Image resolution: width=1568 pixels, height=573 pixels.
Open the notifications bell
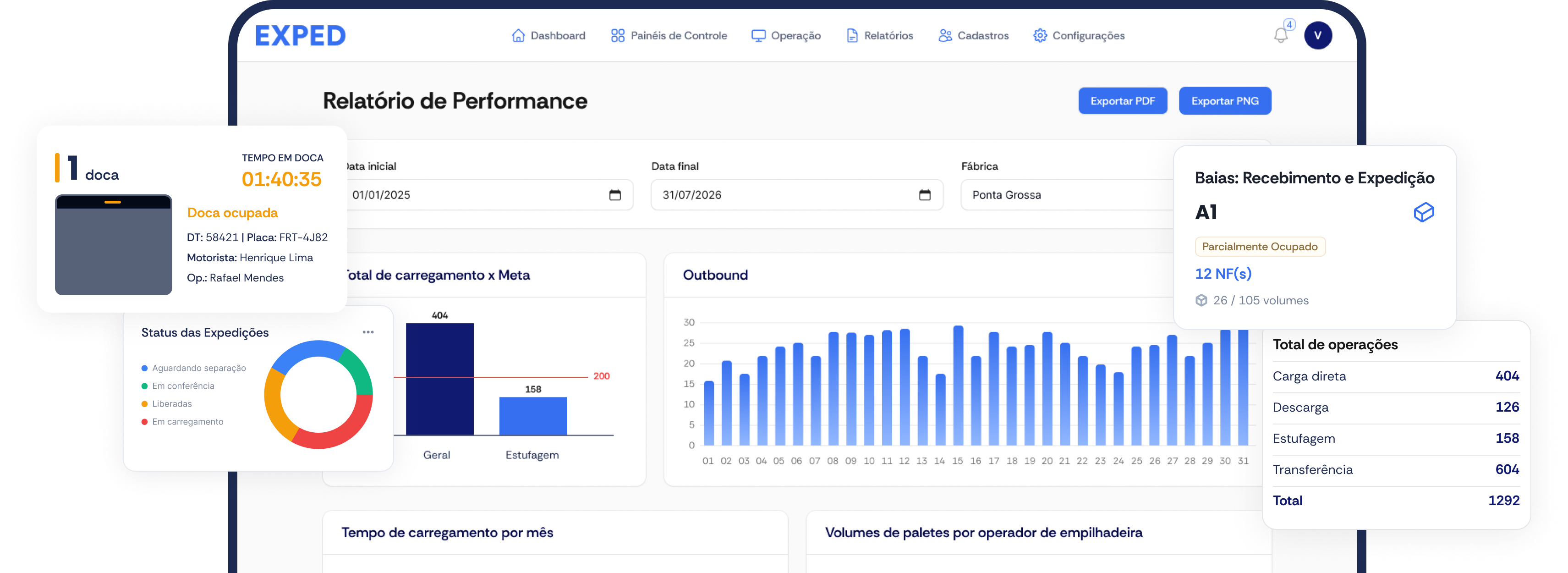(x=1281, y=35)
